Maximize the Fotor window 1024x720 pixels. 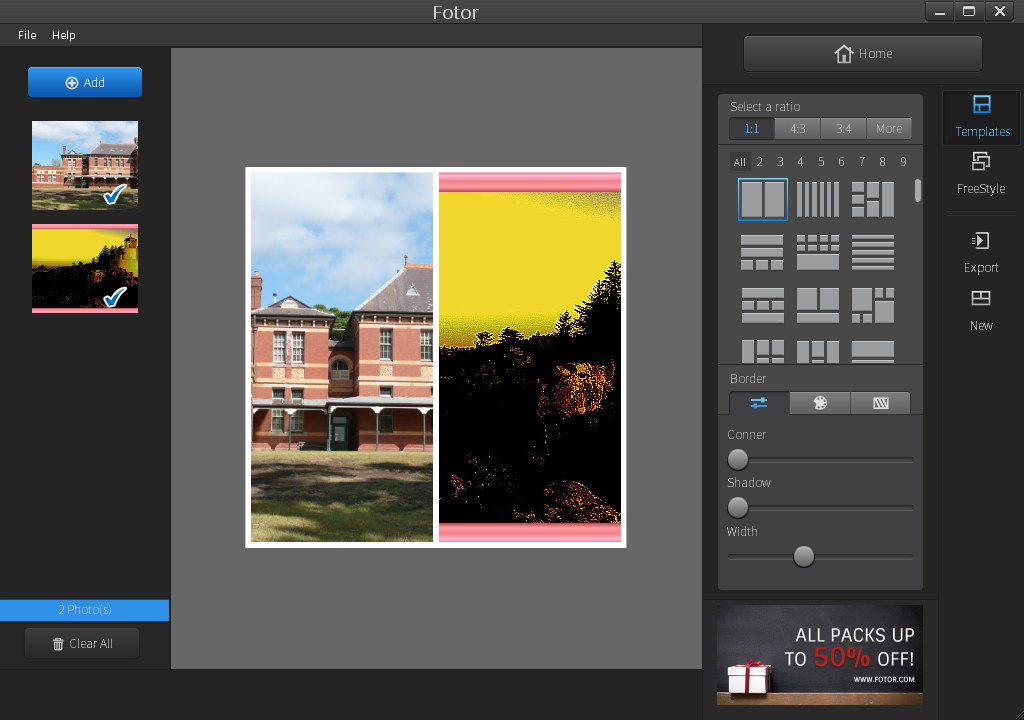[x=969, y=12]
